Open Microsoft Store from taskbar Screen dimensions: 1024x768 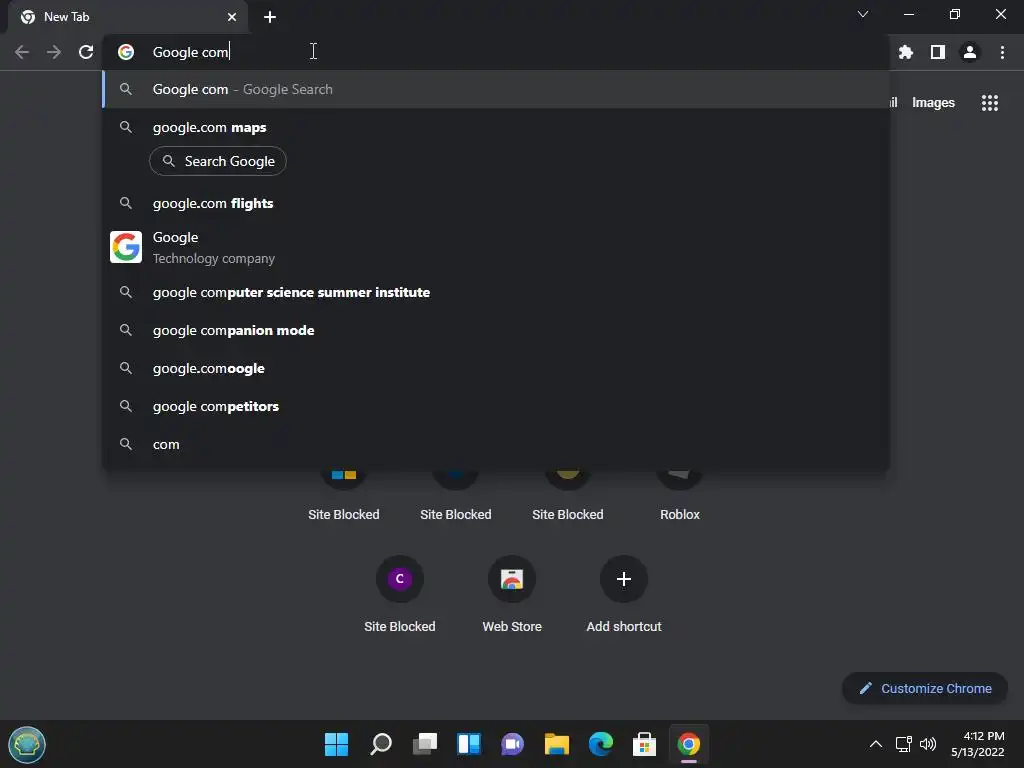[x=645, y=744]
